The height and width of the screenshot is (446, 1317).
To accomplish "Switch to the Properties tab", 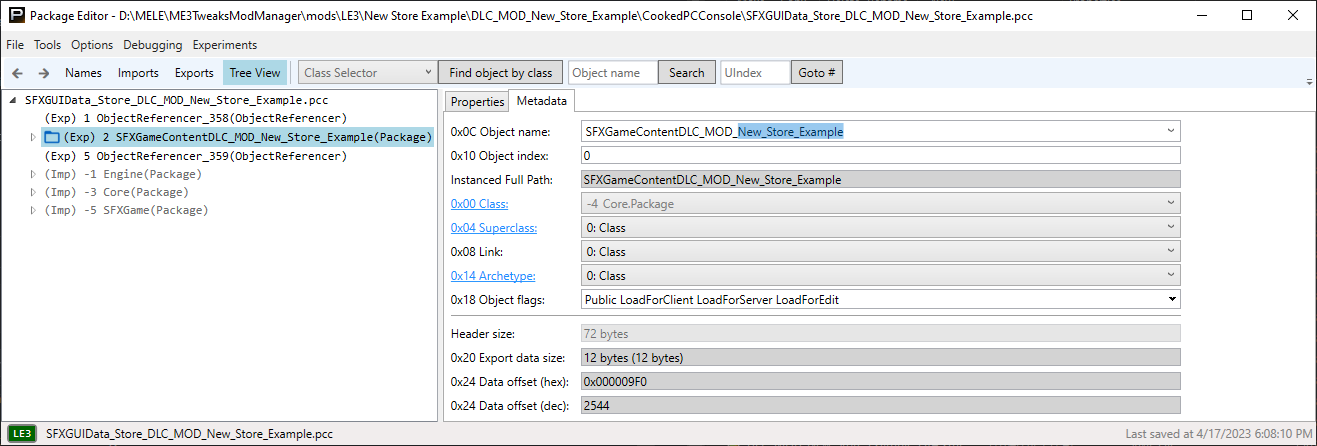I will click(477, 102).
